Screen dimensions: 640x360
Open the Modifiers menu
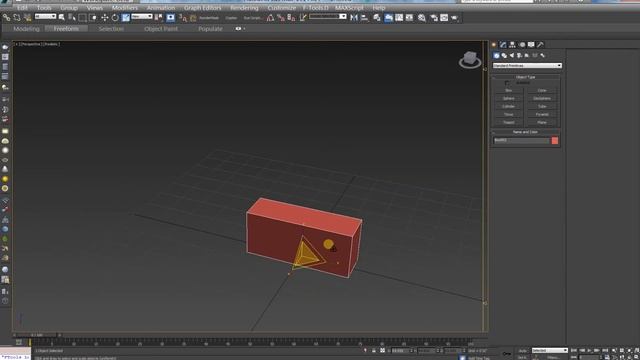[125, 7]
